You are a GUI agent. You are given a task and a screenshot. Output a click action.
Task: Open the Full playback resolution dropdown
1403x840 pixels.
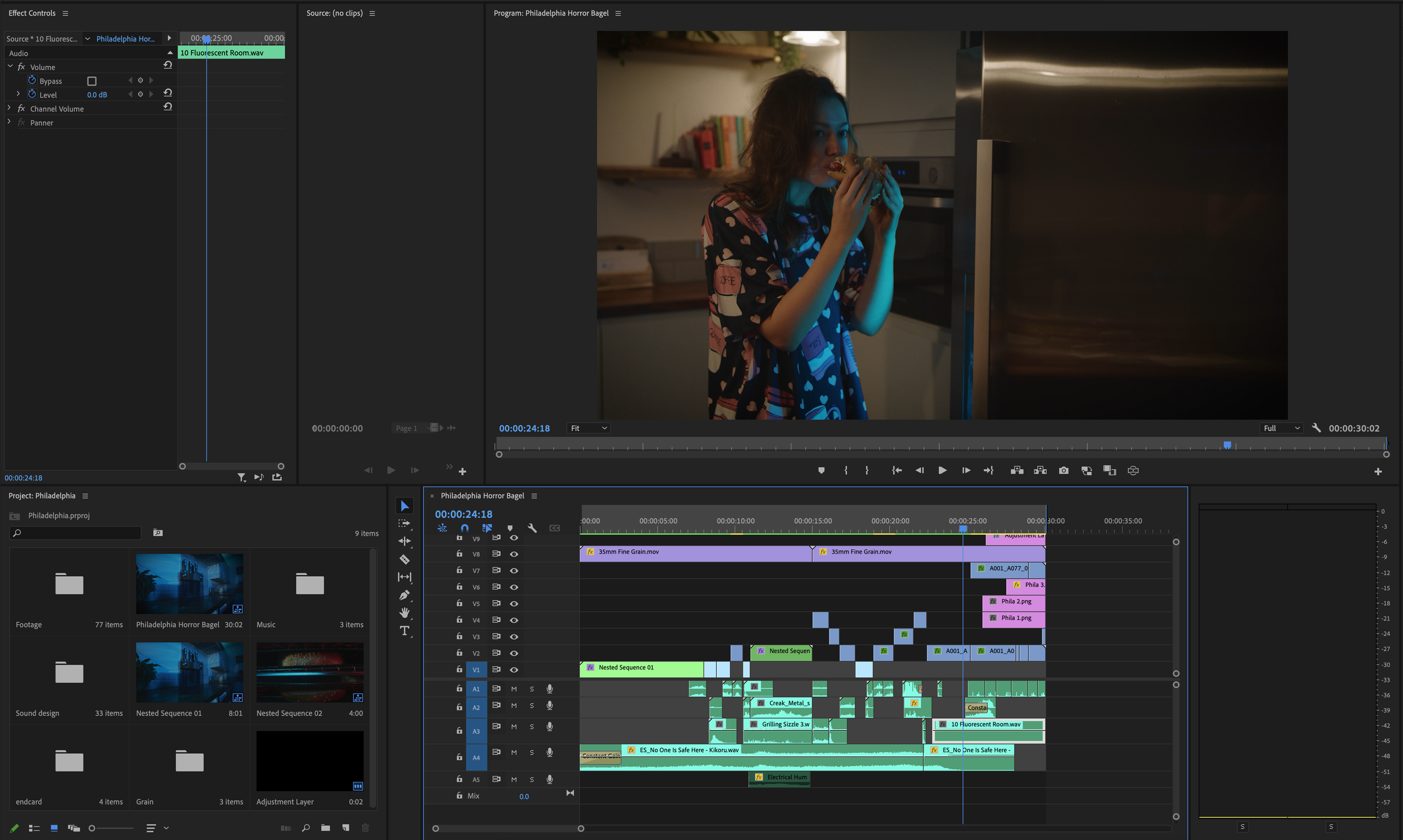click(1282, 428)
